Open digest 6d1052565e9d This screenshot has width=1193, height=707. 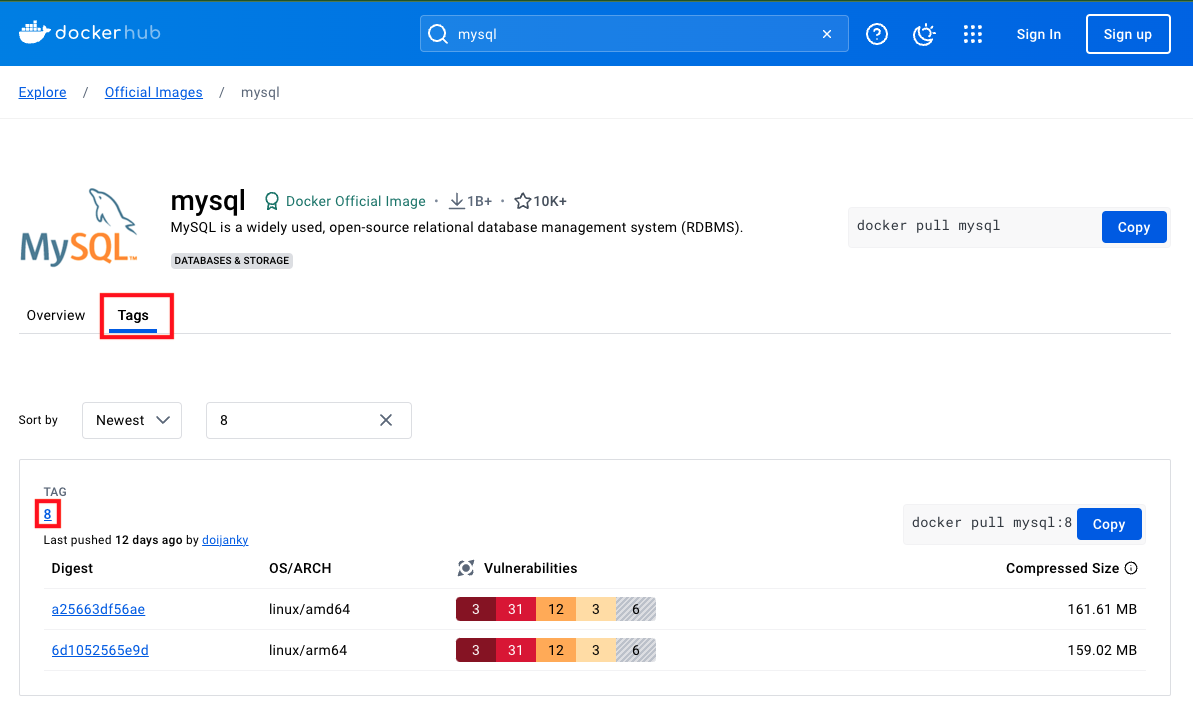pyautogui.click(x=100, y=650)
